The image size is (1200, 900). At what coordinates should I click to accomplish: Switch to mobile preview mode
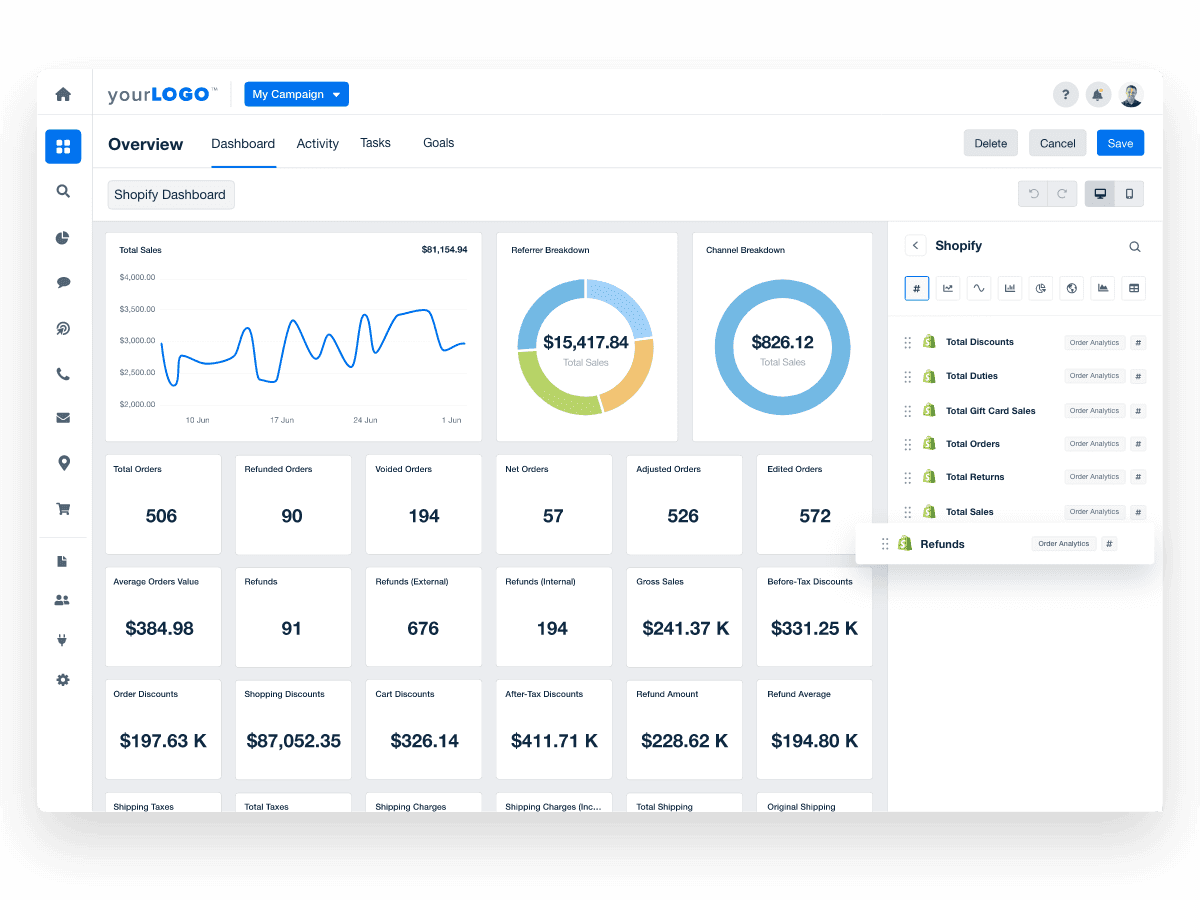click(x=1128, y=193)
